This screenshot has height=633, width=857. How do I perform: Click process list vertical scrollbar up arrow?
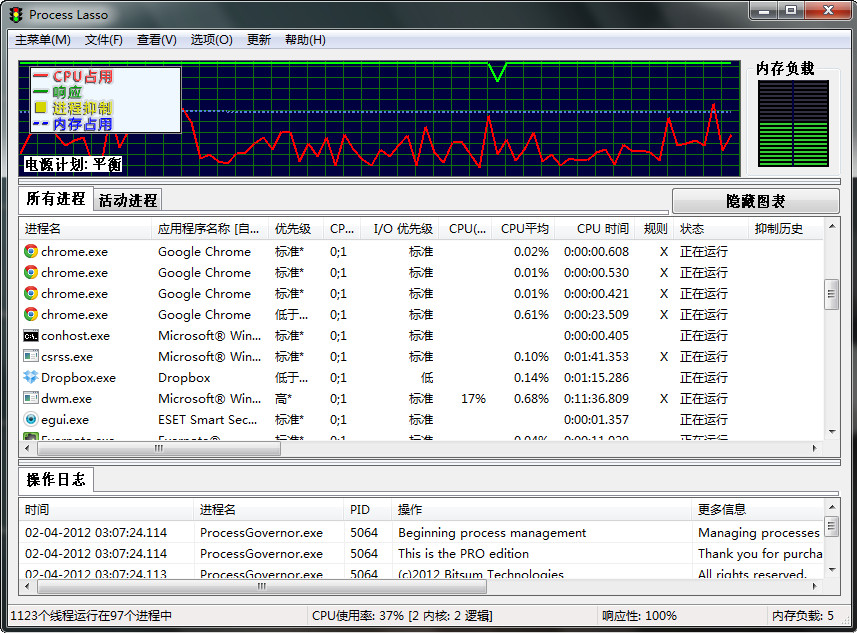coord(832,226)
